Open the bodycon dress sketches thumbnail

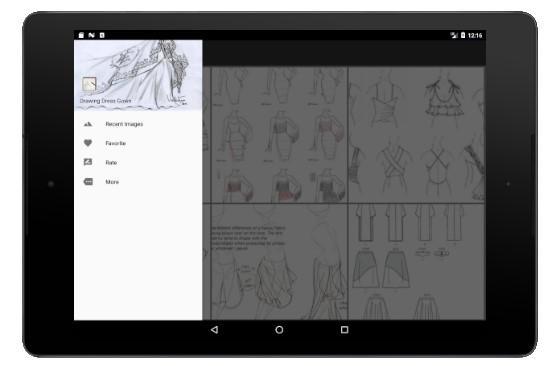pos(275,135)
